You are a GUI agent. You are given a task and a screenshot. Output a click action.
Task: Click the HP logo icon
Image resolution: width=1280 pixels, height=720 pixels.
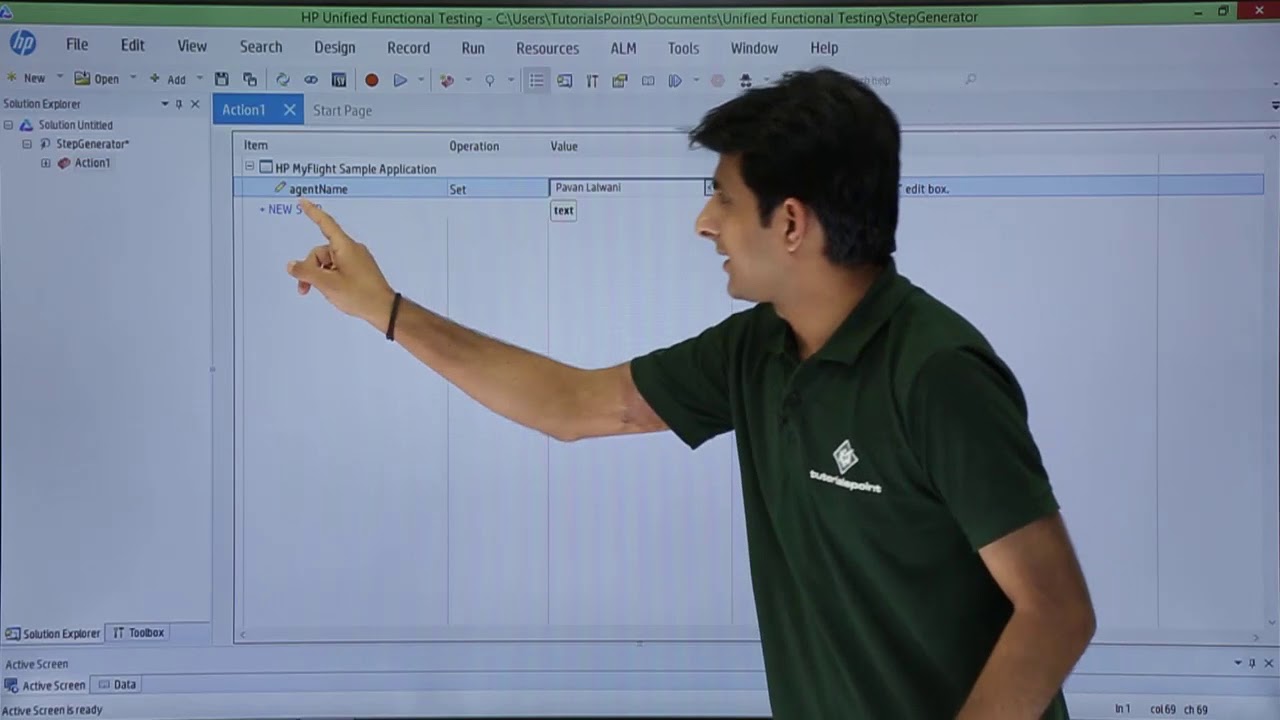22,43
